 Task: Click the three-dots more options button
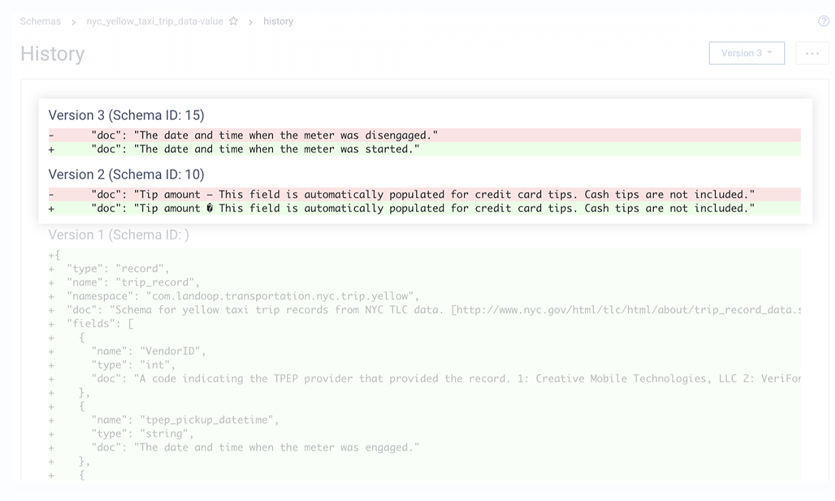click(x=812, y=53)
